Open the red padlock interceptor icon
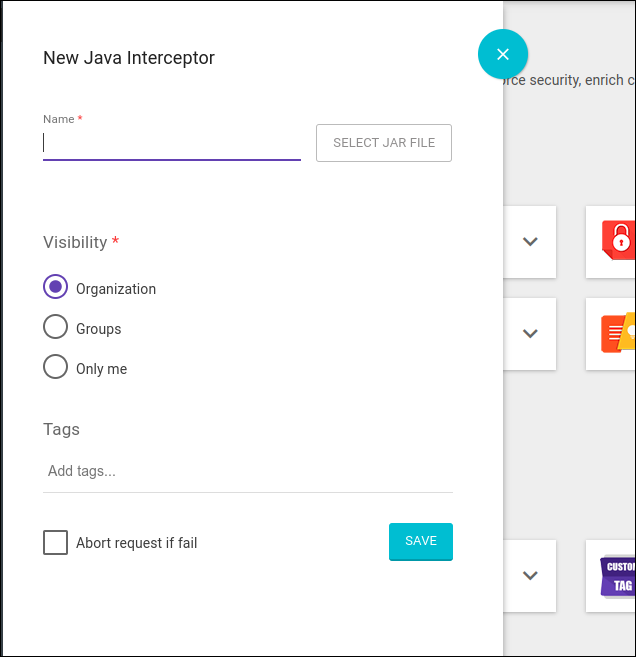 [618, 241]
